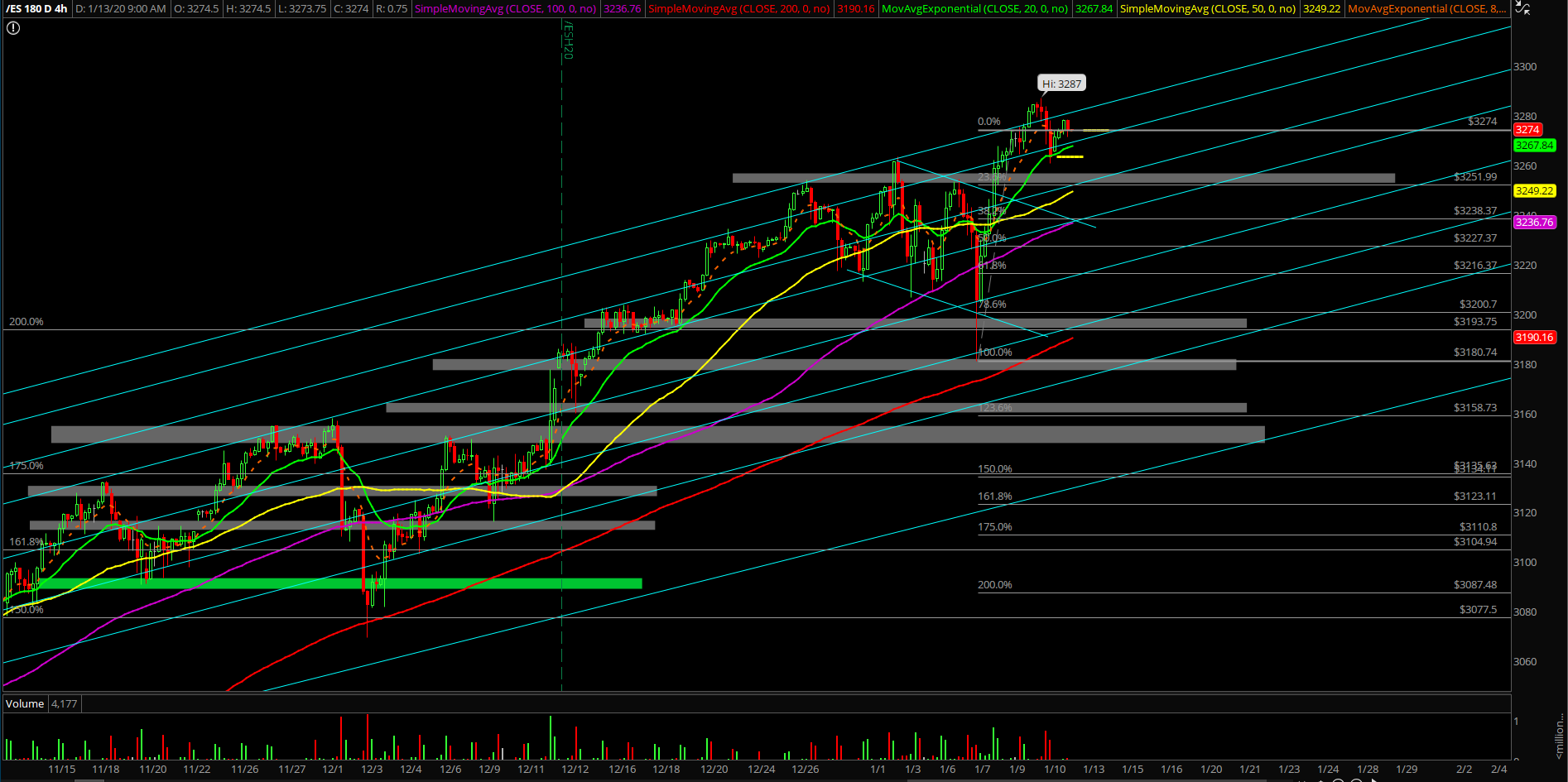Open truncated MovAvgExponential (CLOSE, 8 study label
1568x782 pixels.
tap(1427, 8)
